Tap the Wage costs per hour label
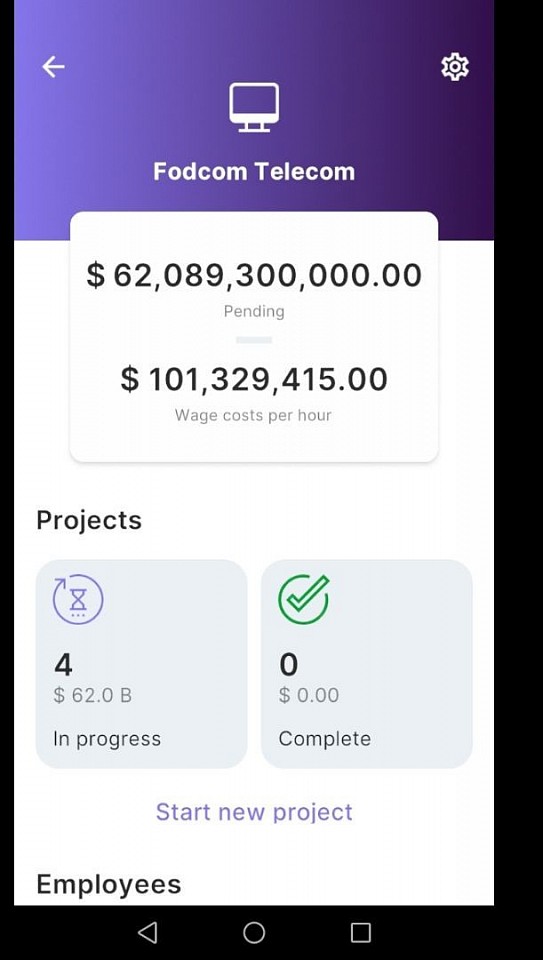This screenshot has width=543, height=960. [253, 415]
